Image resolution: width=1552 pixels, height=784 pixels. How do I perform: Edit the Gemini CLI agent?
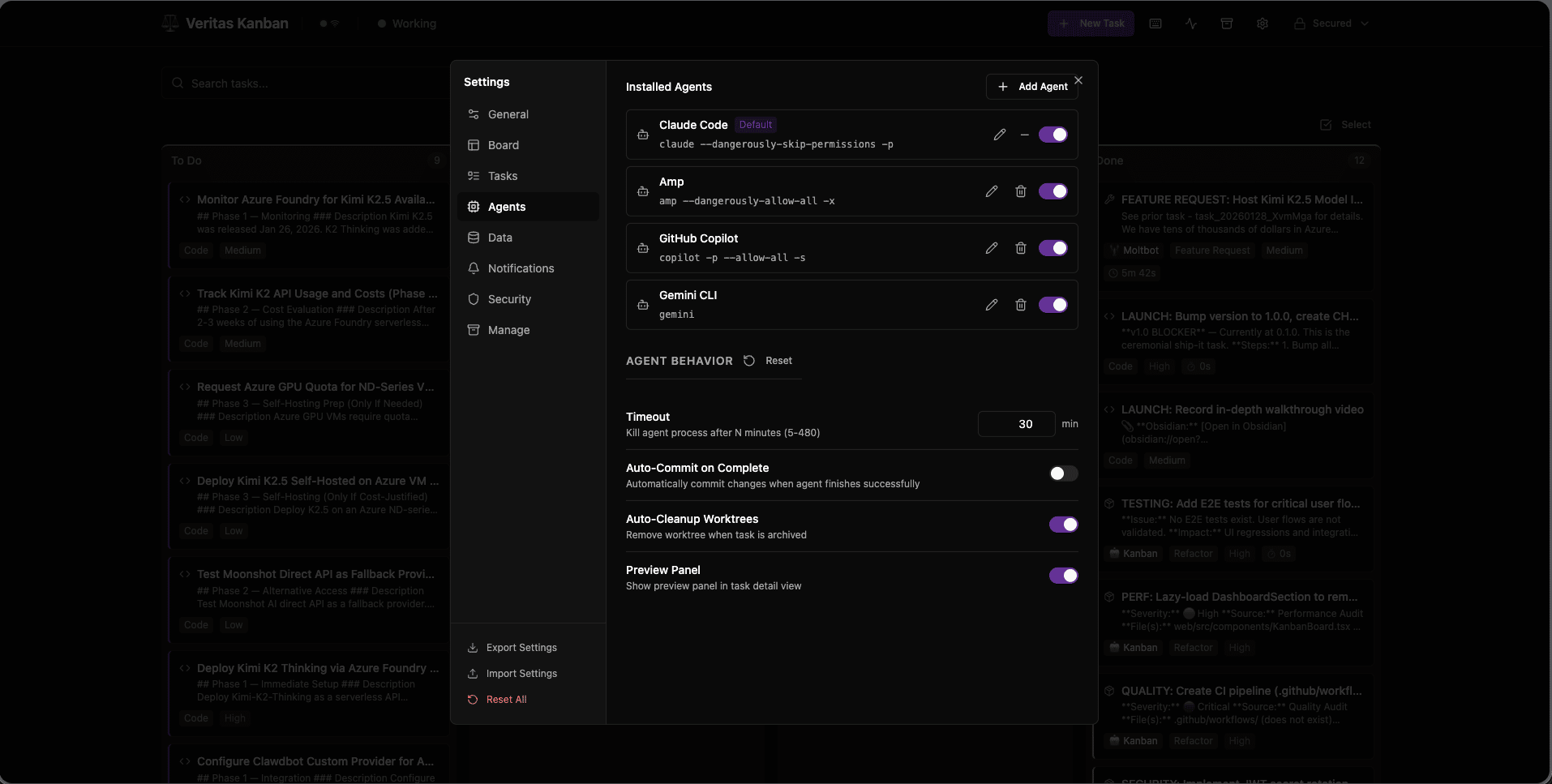click(991, 305)
